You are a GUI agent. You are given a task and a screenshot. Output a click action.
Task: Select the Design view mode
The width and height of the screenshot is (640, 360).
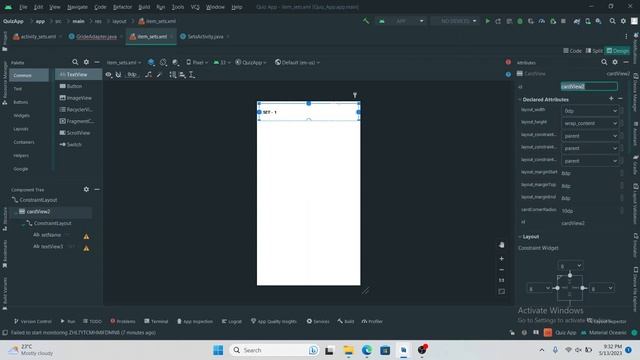[x=618, y=51]
